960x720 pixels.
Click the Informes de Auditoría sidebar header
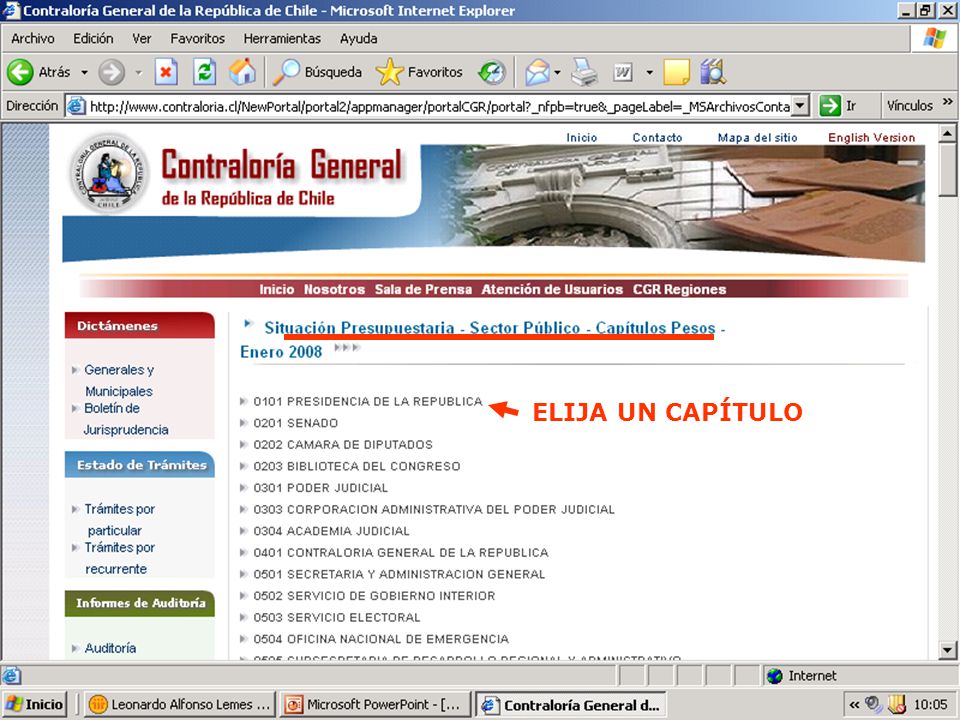(140, 603)
